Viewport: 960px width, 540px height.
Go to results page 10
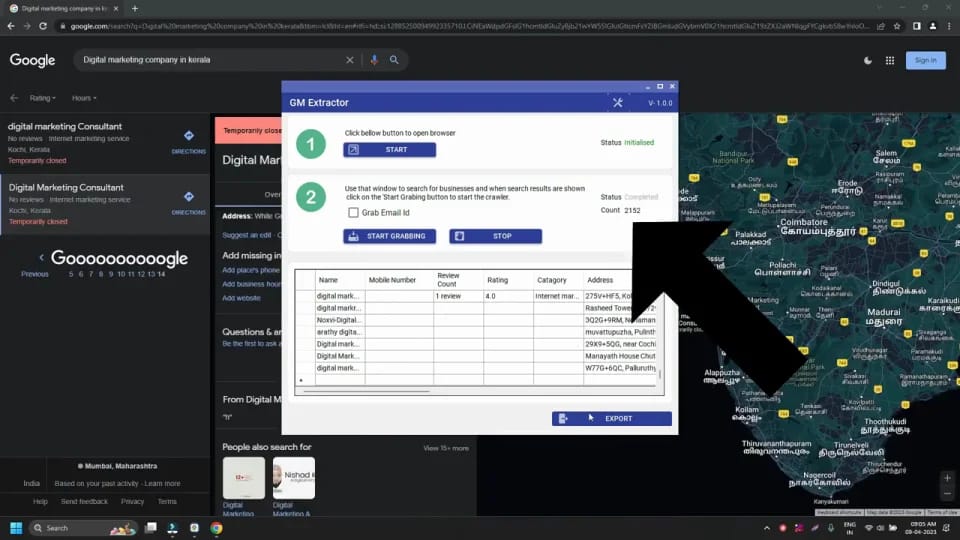(x=121, y=274)
